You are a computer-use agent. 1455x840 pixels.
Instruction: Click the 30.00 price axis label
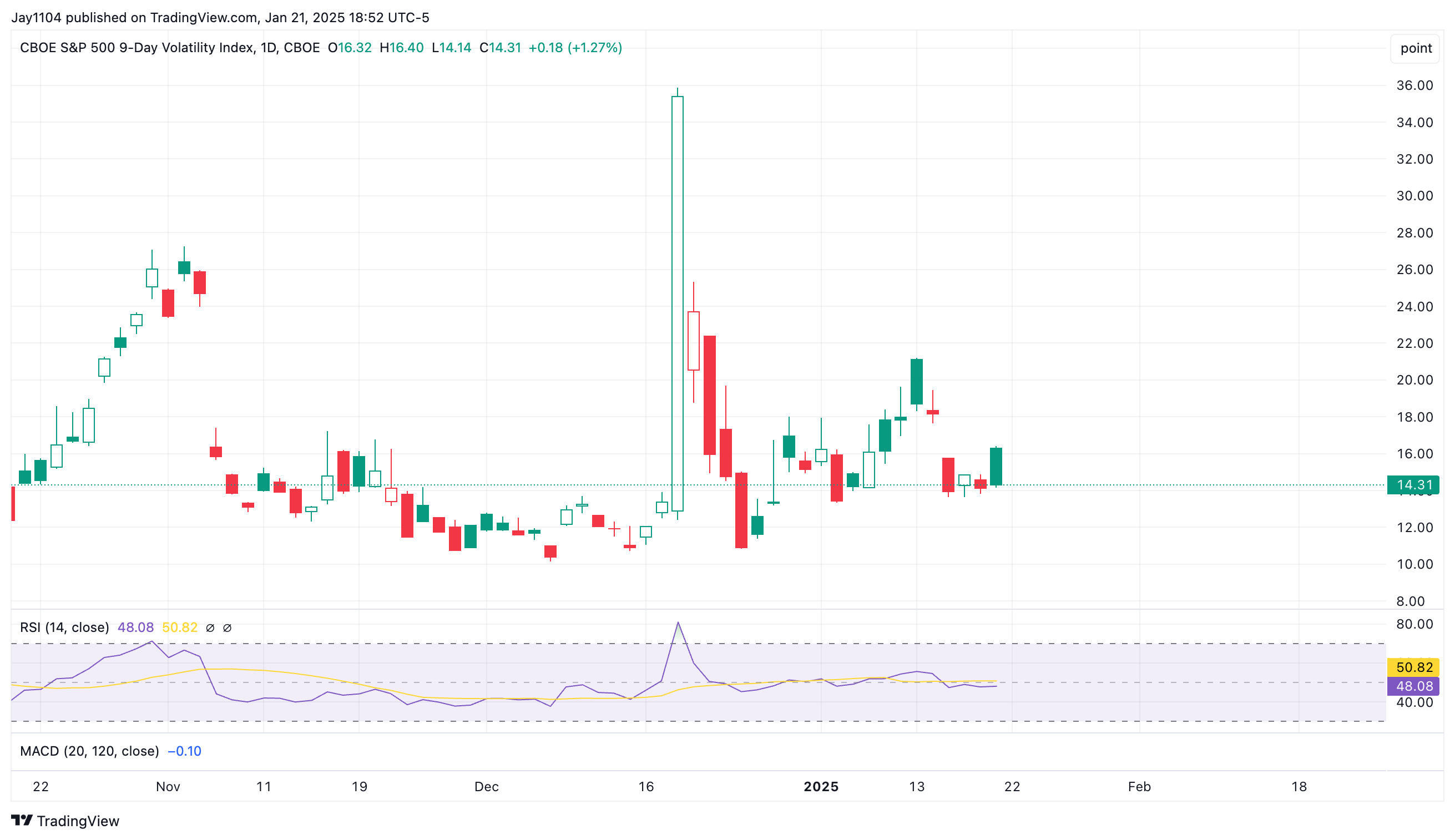click(x=1414, y=196)
